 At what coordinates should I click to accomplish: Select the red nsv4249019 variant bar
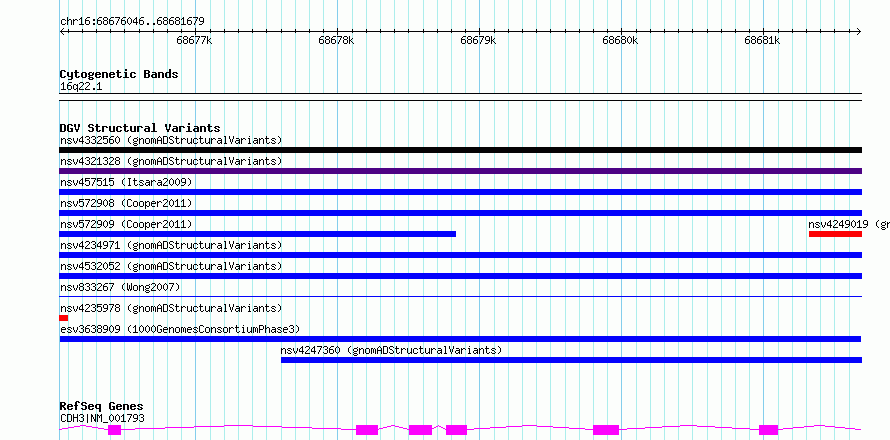[x=836, y=234]
